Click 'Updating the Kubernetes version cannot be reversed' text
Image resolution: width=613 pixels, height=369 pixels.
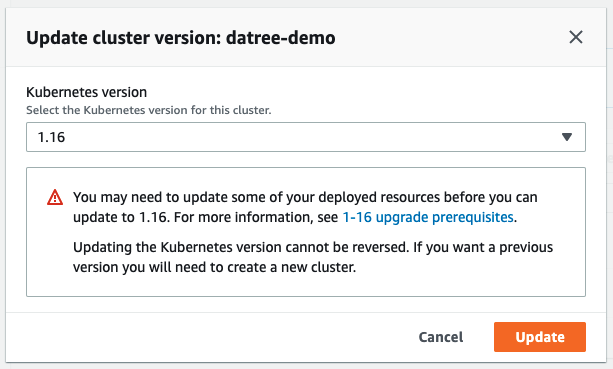click(242, 247)
